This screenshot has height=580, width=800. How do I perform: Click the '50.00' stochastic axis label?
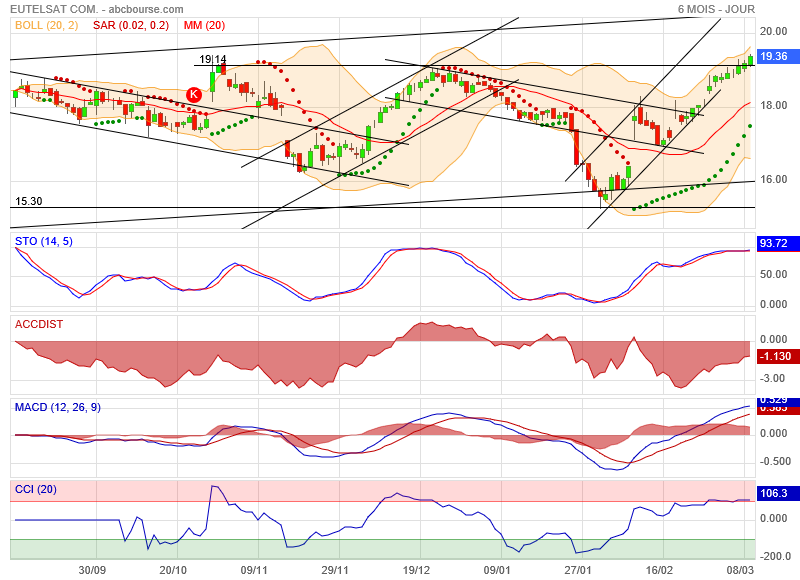773,274
